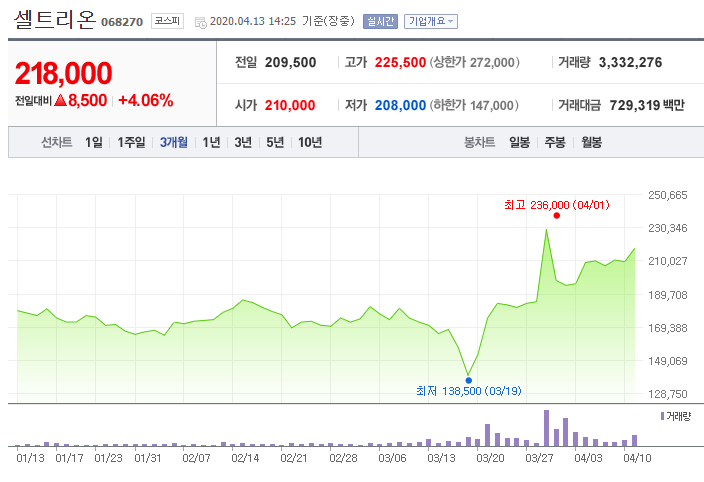This screenshot has width=704, height=482.
Task: Click the x-axis date 02/28
Action: point(343,458)
